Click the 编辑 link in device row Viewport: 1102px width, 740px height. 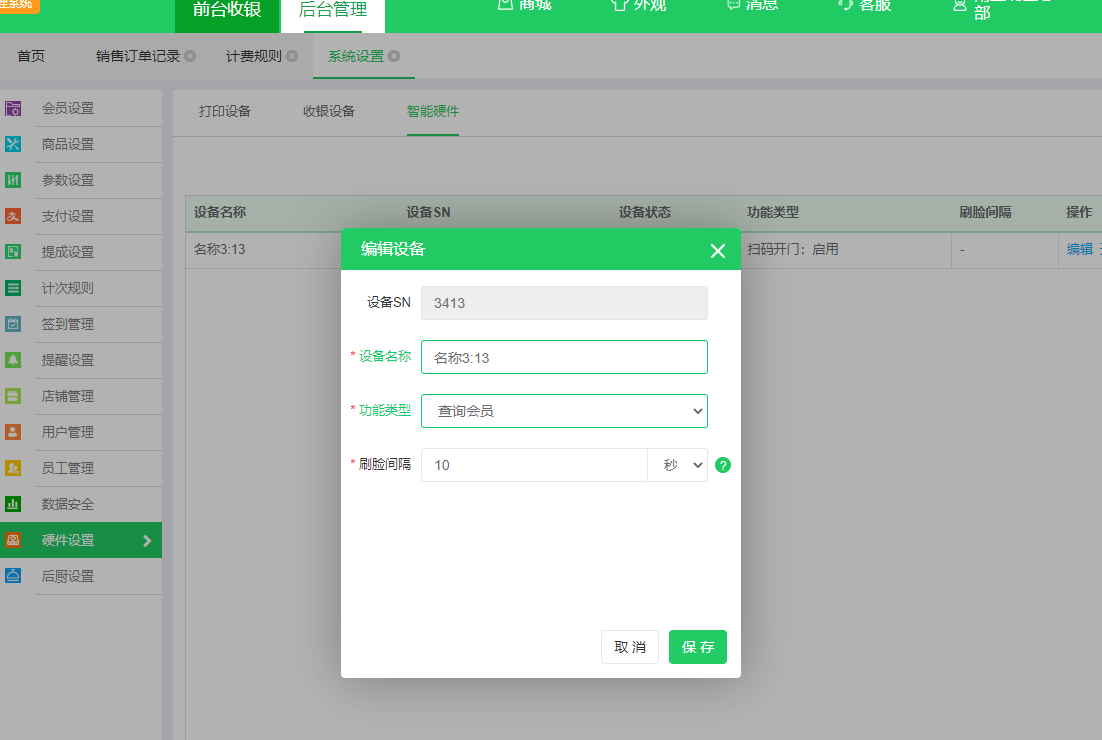[x=1079, y=249]
